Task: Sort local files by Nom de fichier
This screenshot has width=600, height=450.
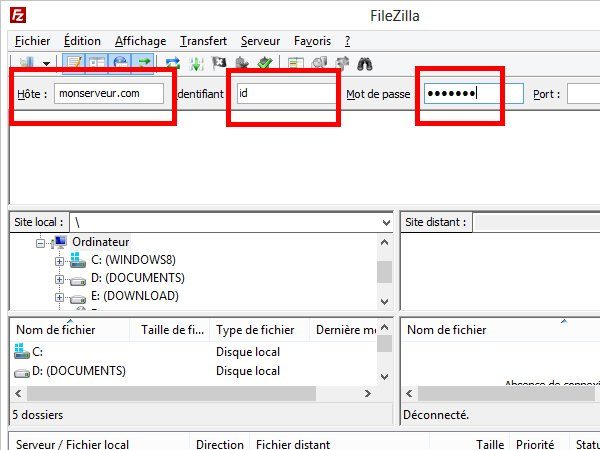Action: (x=69, y=330)
